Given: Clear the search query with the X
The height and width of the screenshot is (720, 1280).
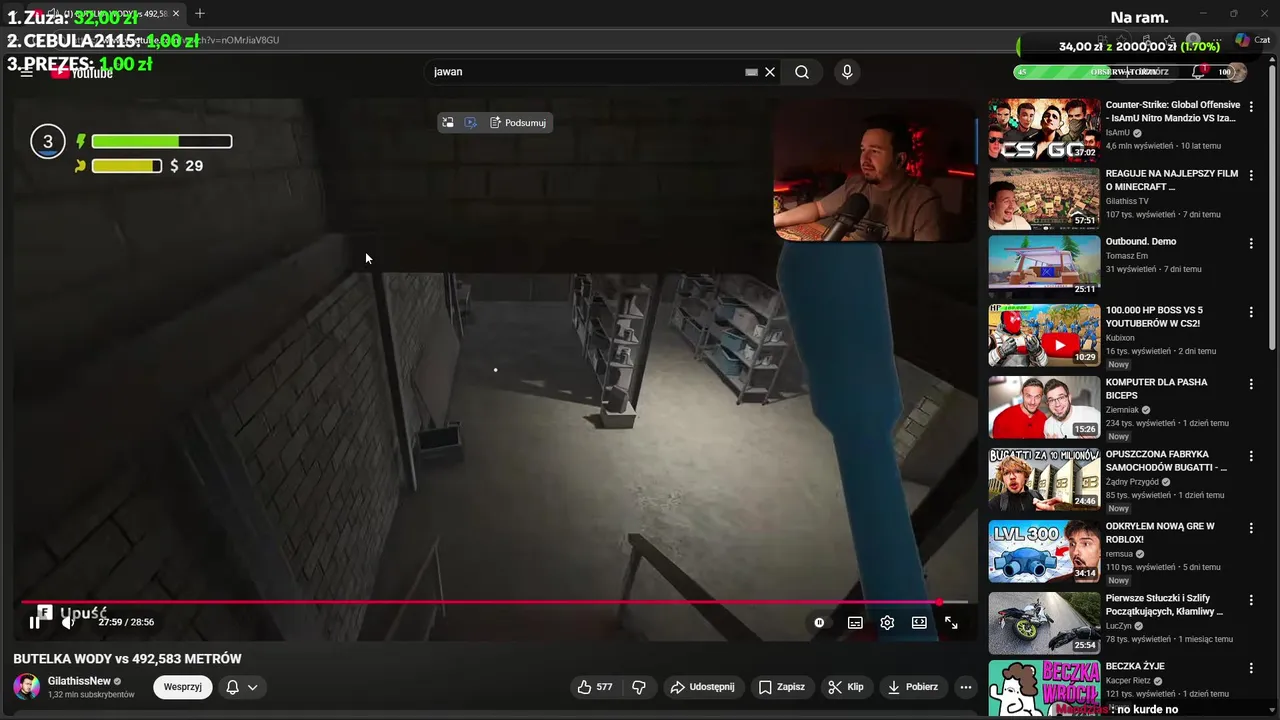Looking at the screenshot, I should [770, 72].
